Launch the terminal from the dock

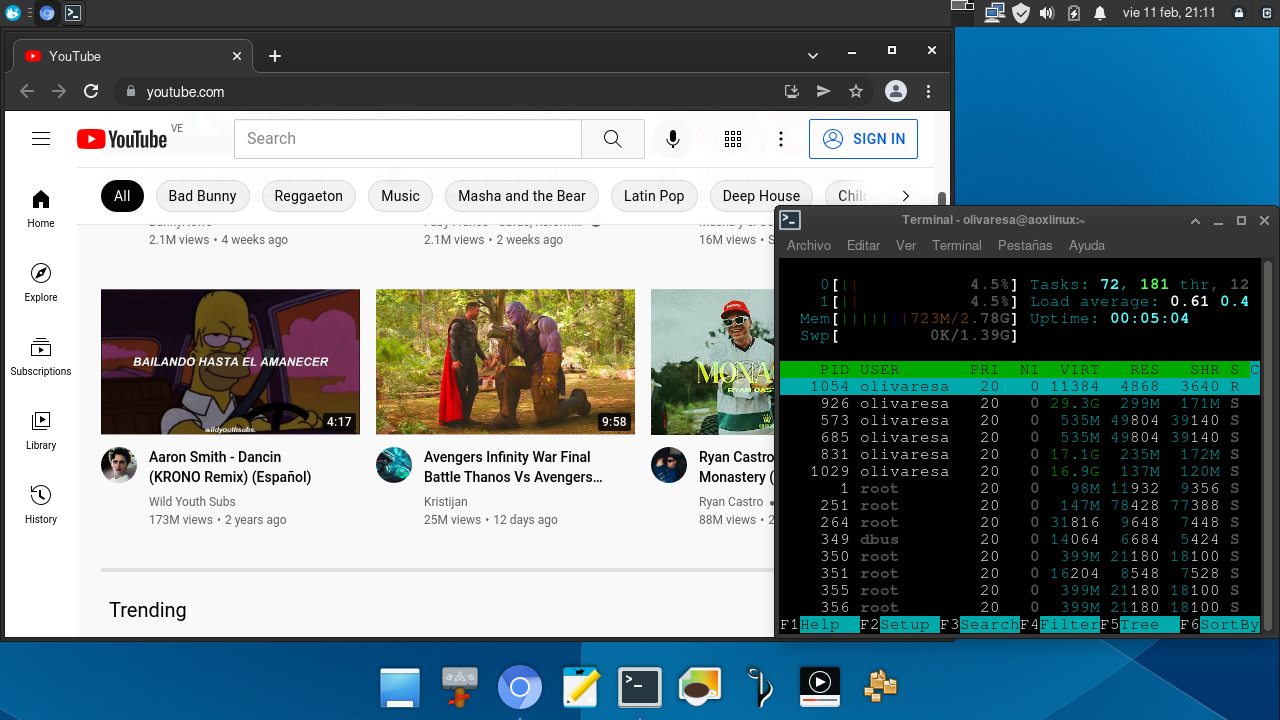click(x=639, y=687)
